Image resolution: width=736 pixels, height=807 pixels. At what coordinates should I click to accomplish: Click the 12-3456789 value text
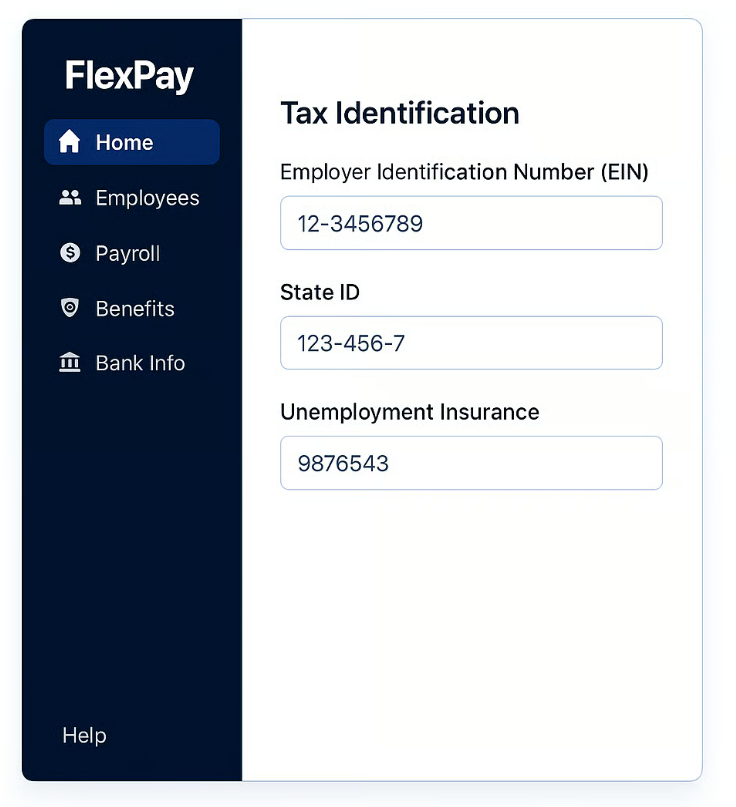[x=360, y=224]
